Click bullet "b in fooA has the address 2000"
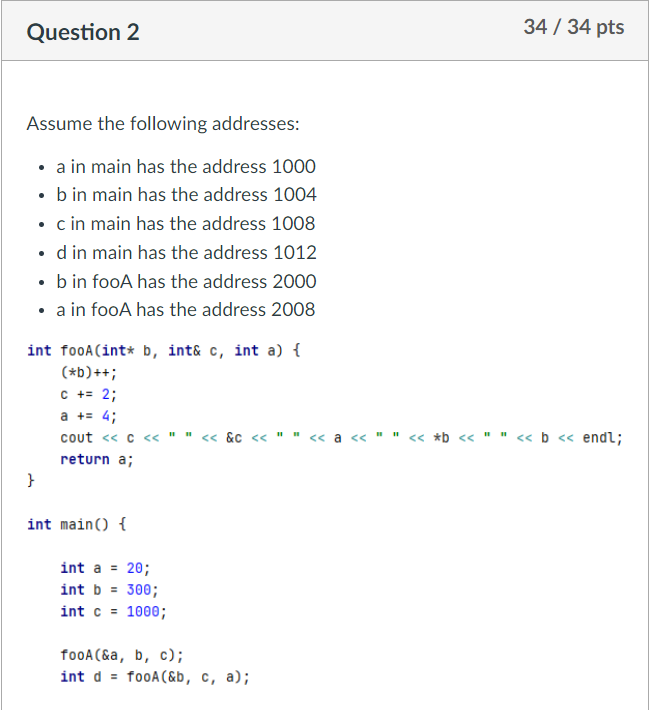 pos(186,282)
